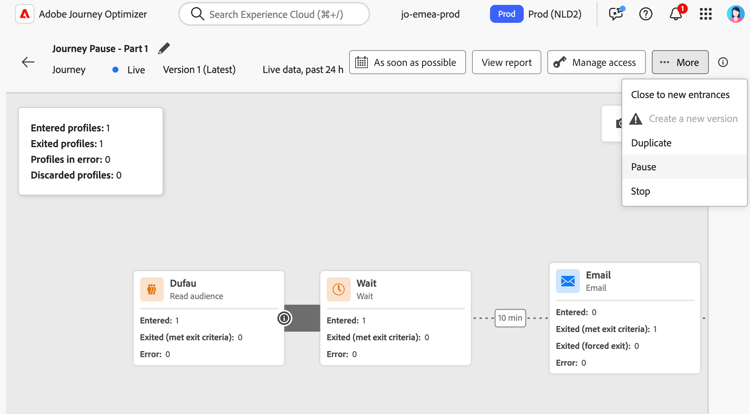The width and height of the screenshot is (750, 414).
Task: Open the help question mark icon
Action: 646,14
